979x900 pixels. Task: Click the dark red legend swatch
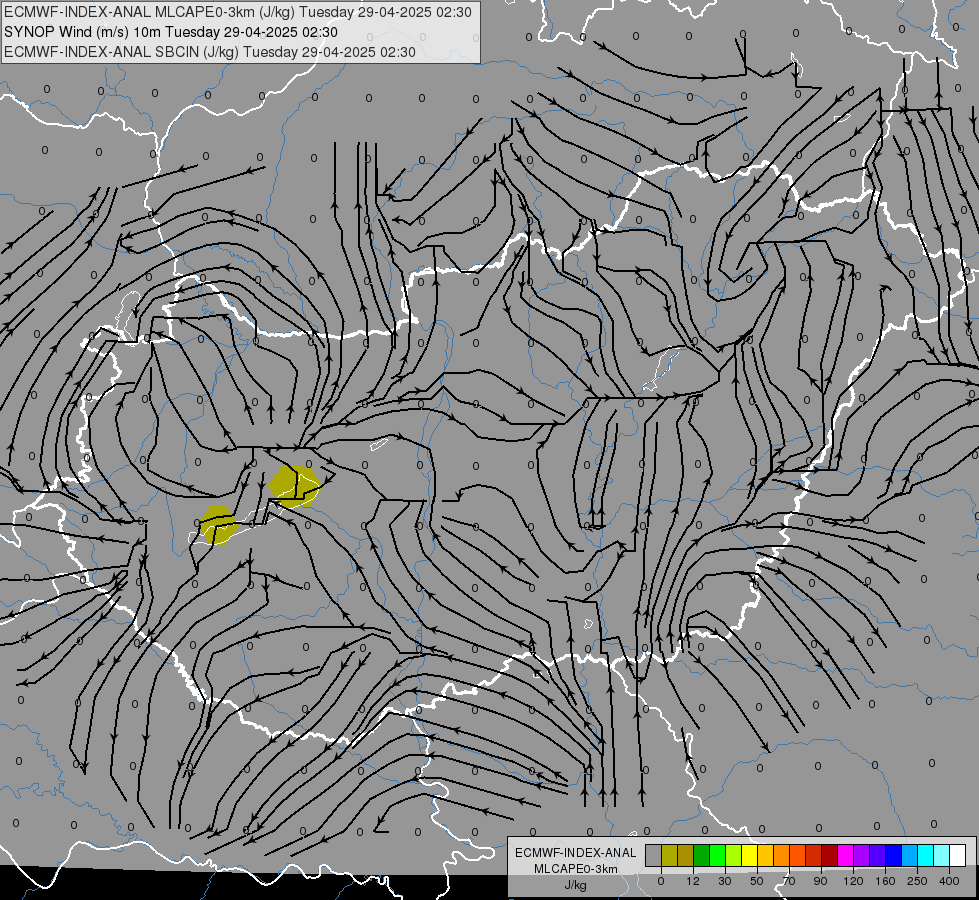830,855
